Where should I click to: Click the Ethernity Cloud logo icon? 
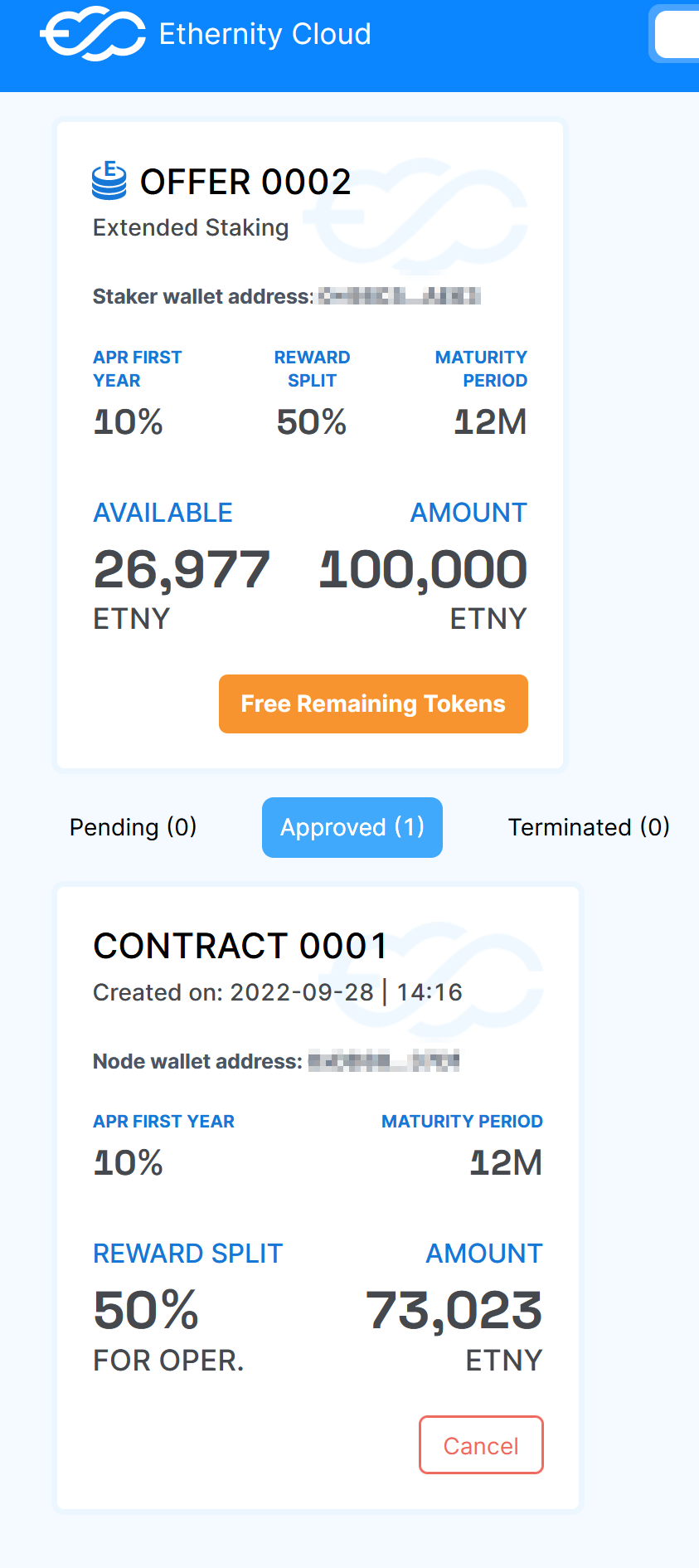(x=92, y=34)
